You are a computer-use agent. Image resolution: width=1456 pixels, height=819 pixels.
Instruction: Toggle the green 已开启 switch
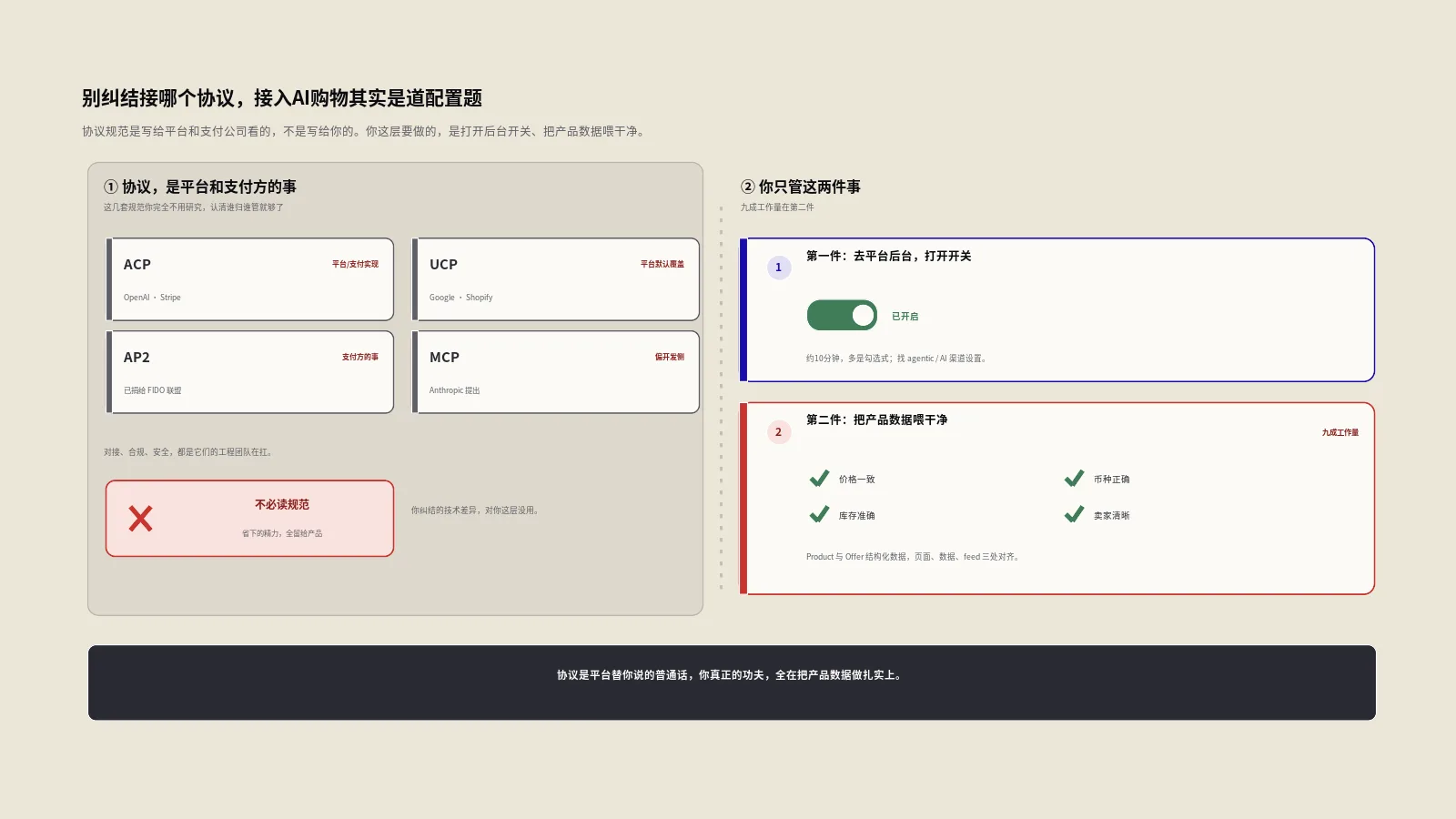point(842,316)
